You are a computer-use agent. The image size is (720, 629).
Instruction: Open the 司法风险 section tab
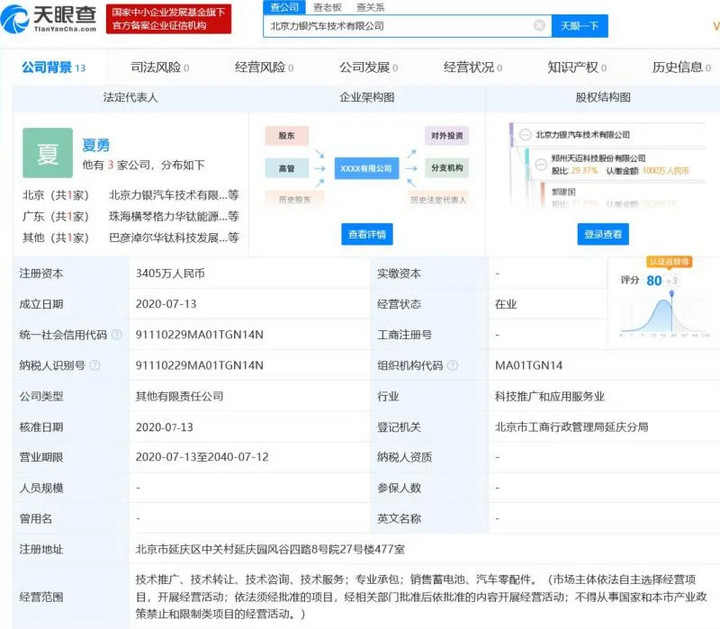160,67
